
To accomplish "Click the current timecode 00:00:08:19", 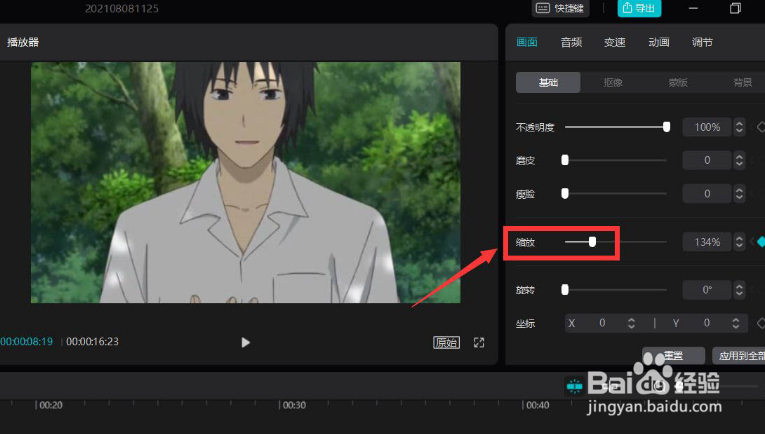I will (26, 341).
